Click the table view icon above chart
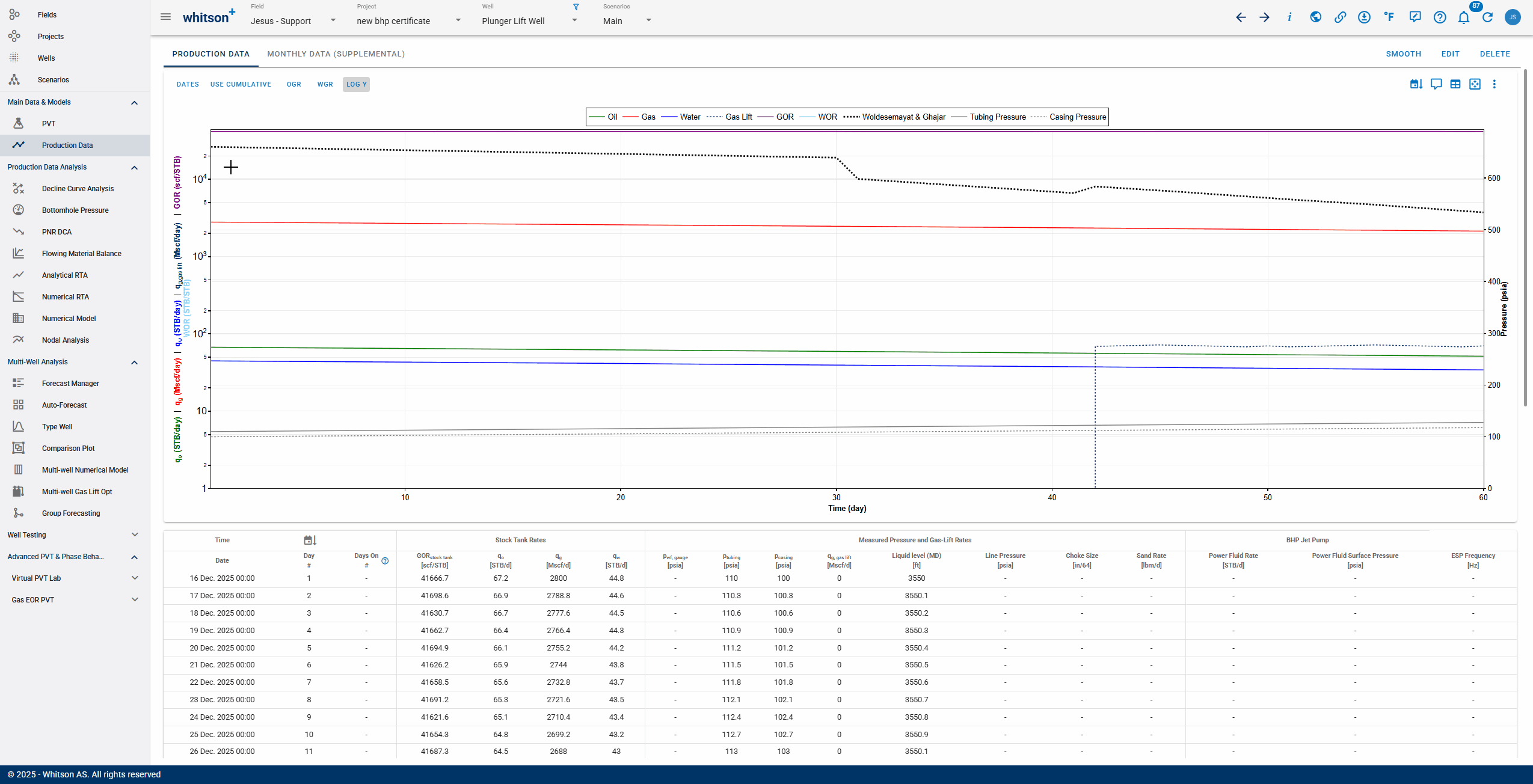This screenshot has width=1533, height=784. coord(1455,84)
